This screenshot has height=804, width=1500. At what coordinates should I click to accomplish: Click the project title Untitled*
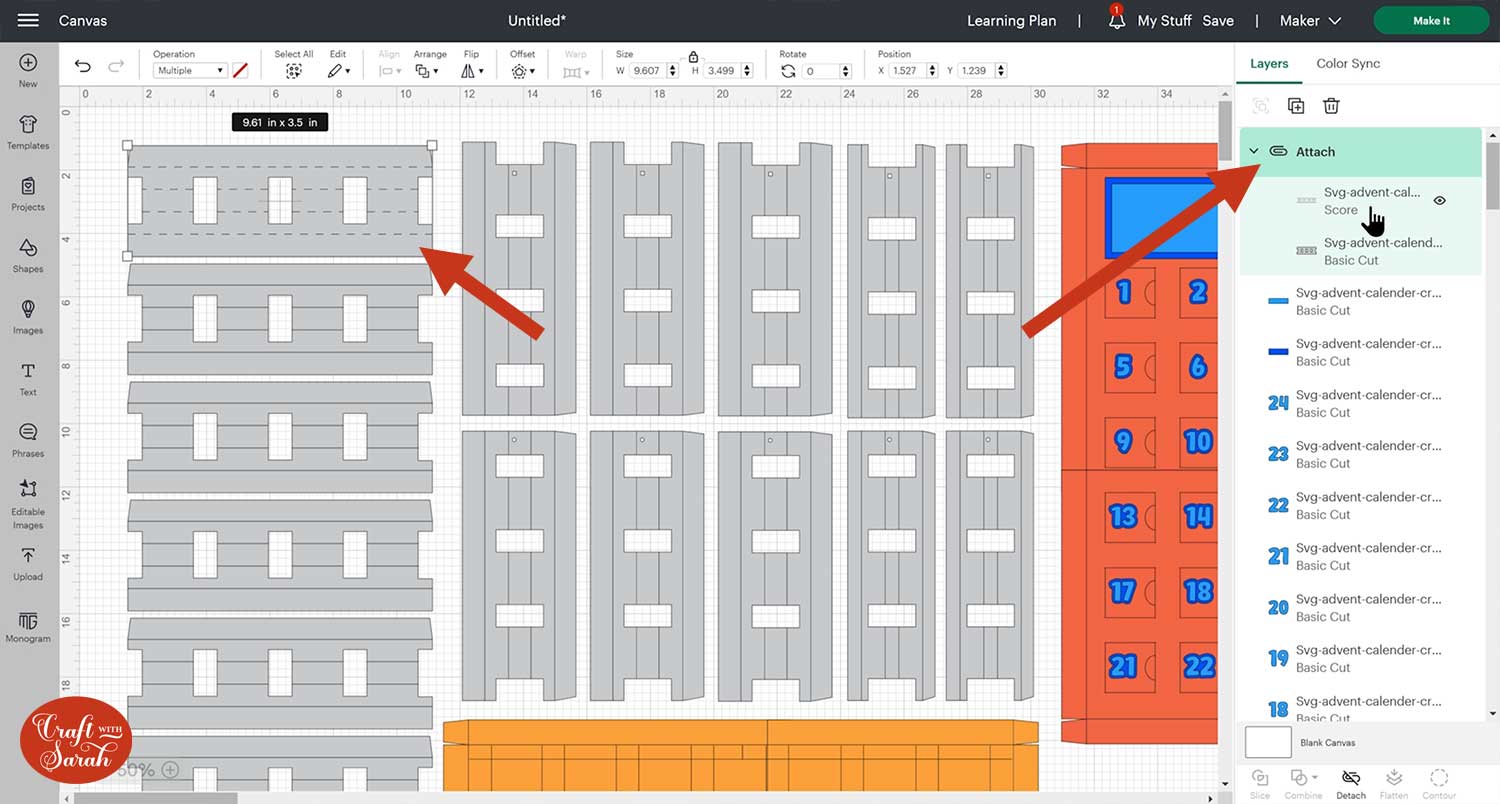coord(536,20)
